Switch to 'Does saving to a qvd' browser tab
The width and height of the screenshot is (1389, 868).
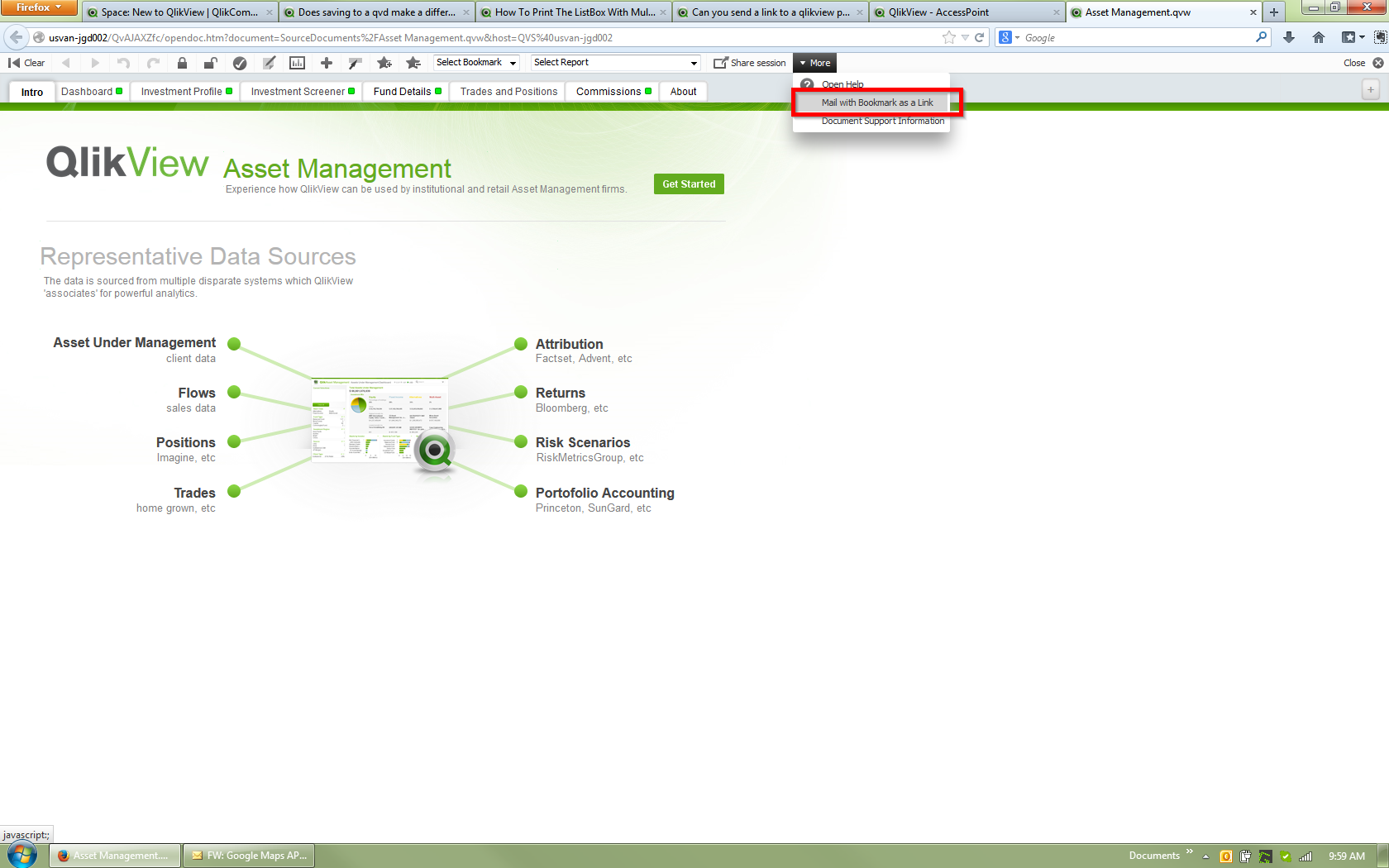tap(377, 12)
